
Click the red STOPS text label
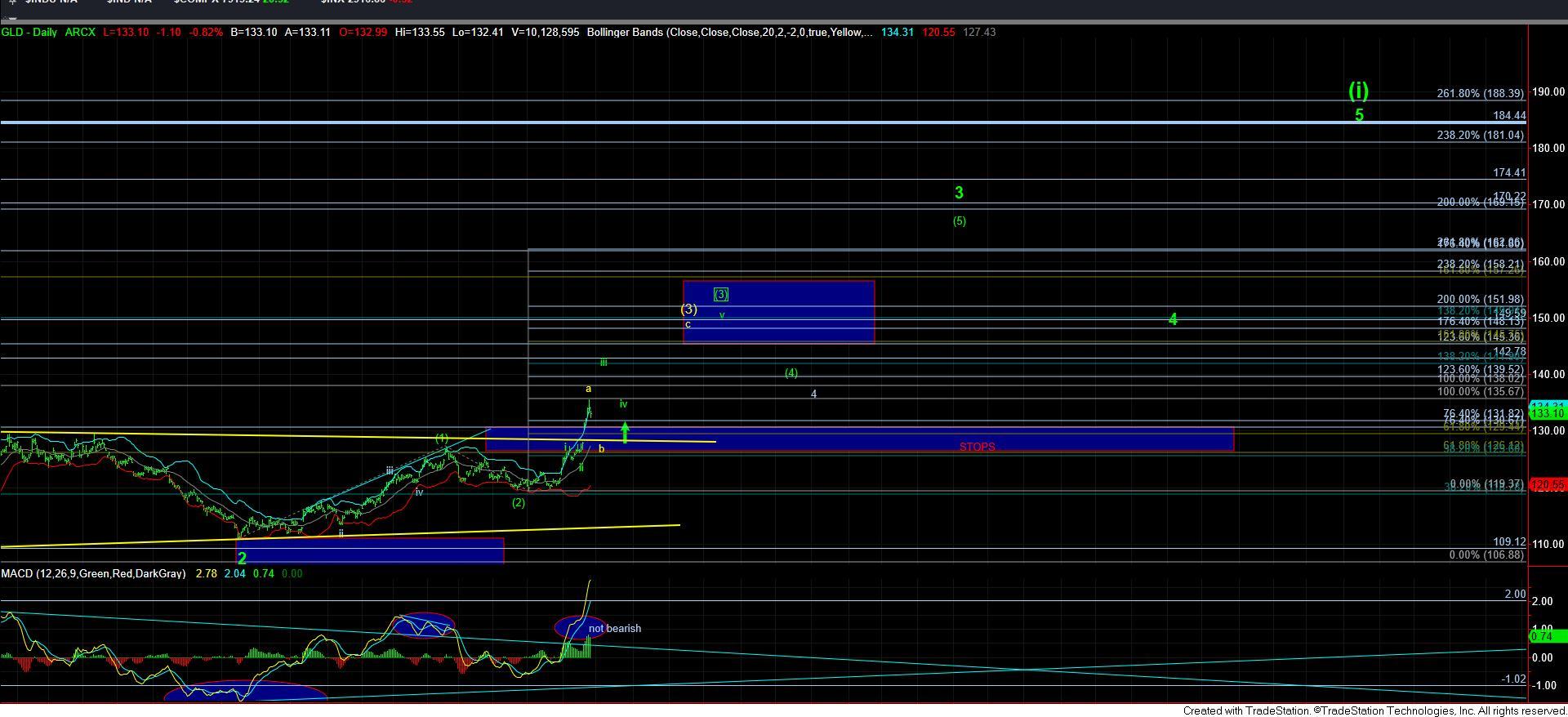977,447
